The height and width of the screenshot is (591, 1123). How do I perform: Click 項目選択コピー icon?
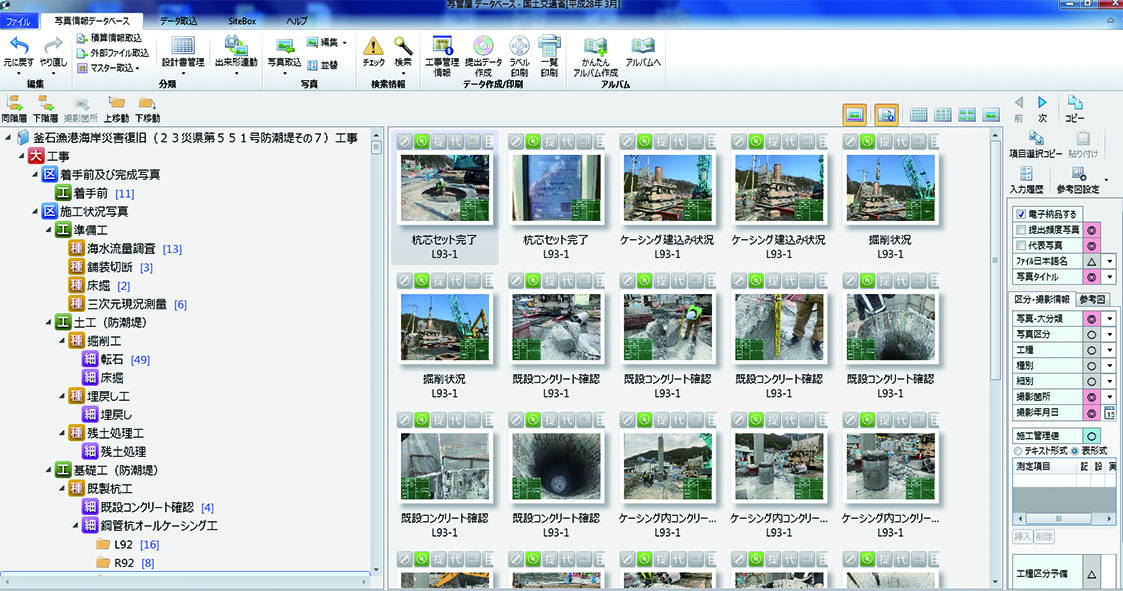click(1036, 137)
